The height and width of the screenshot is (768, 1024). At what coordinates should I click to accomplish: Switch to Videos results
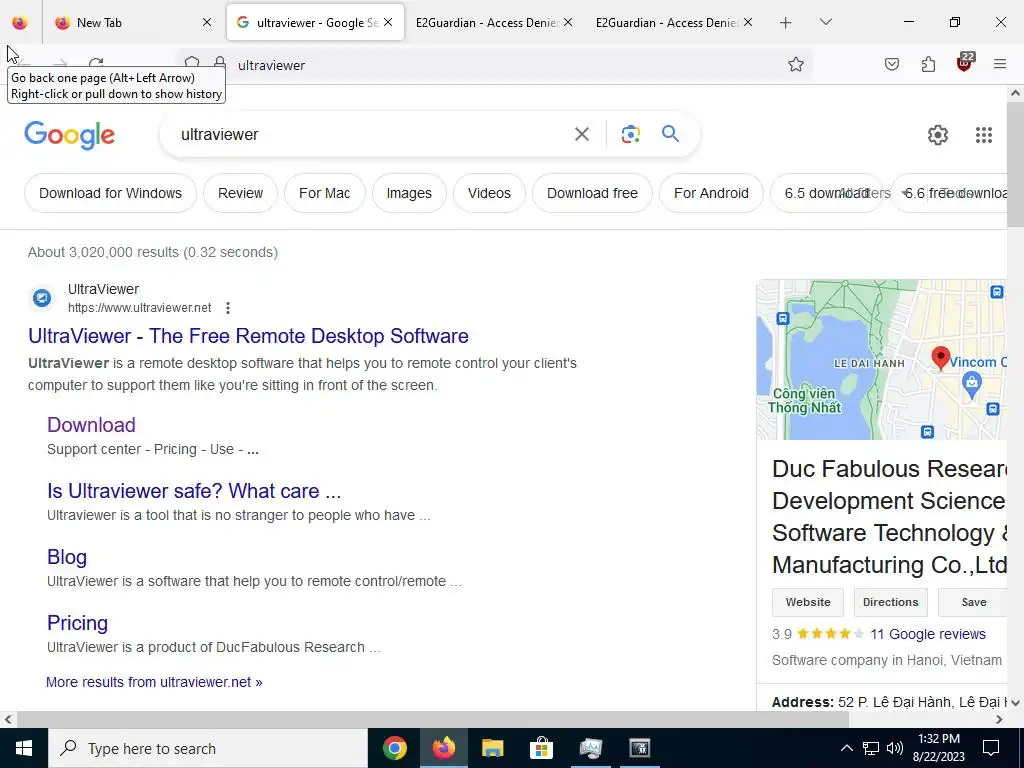tap(489, 193)
